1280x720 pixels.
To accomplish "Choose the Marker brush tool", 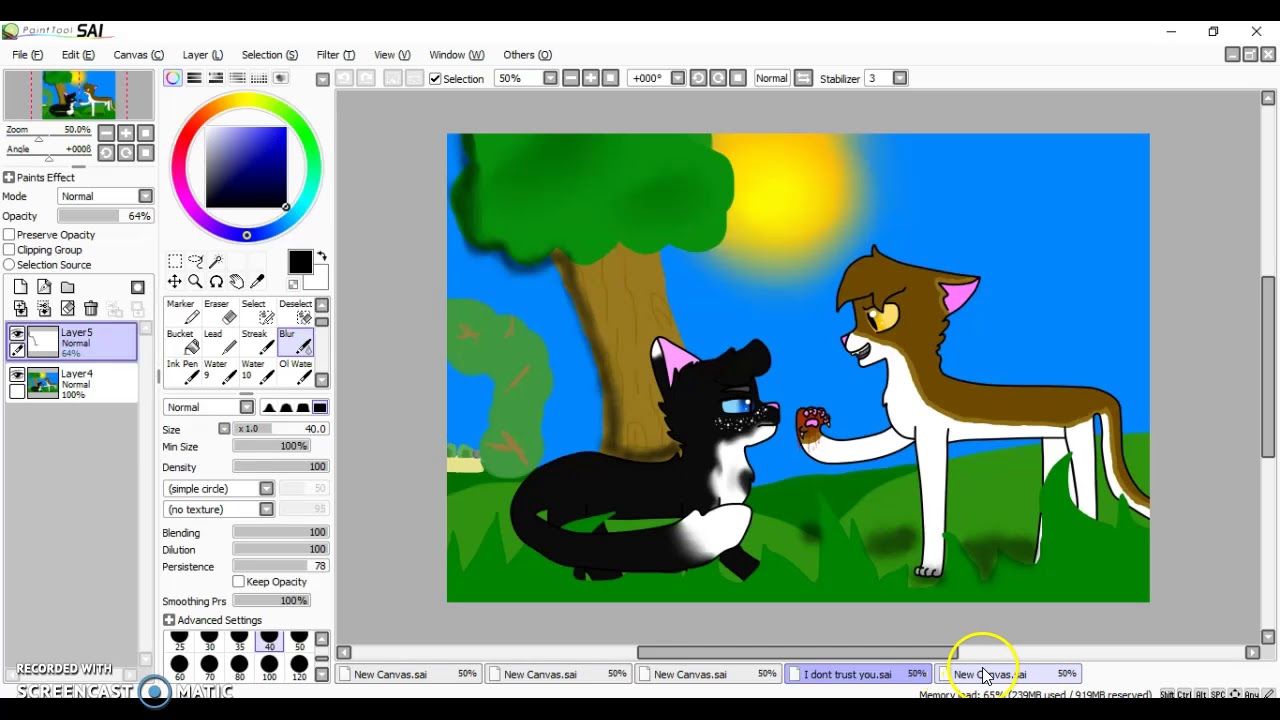I will (181, 311).
